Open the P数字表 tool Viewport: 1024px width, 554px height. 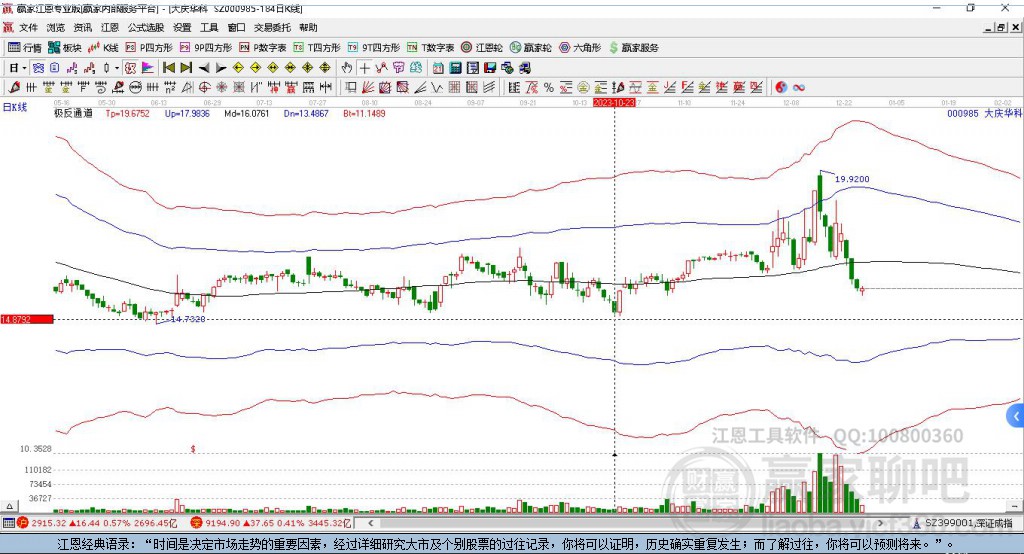263,48
